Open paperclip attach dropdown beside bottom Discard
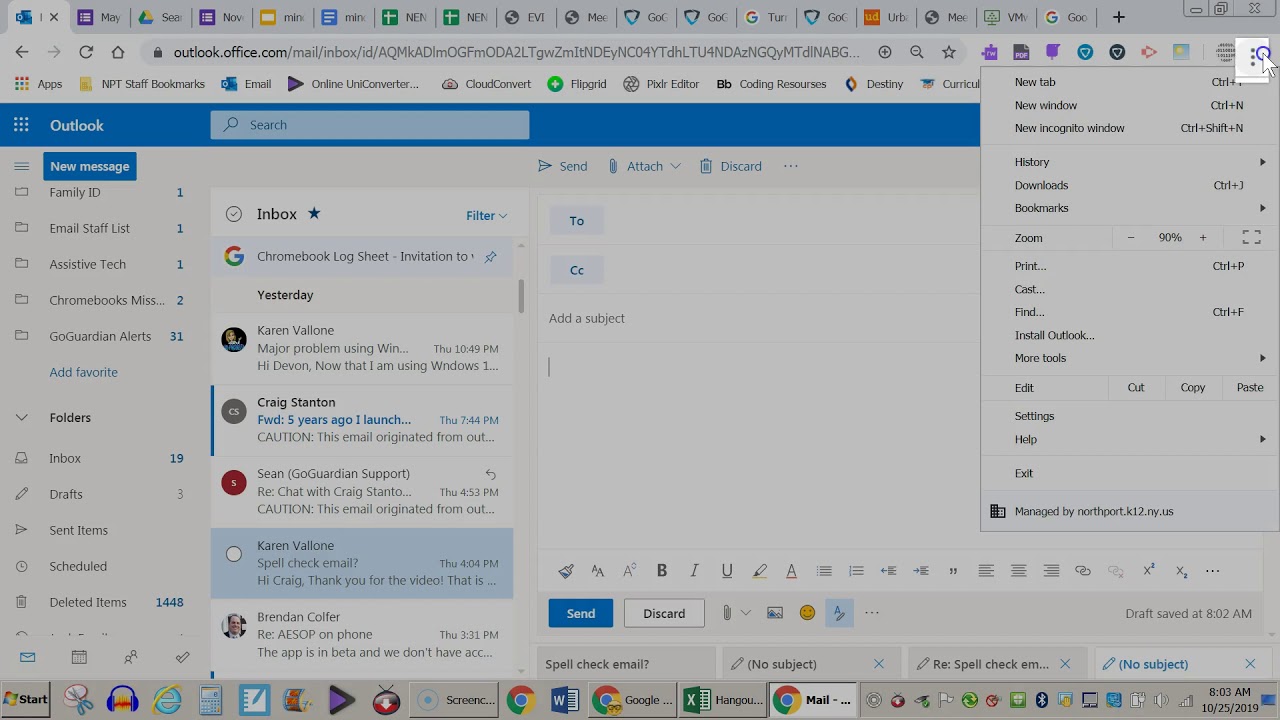1280x720 pixels. (745, 613)
